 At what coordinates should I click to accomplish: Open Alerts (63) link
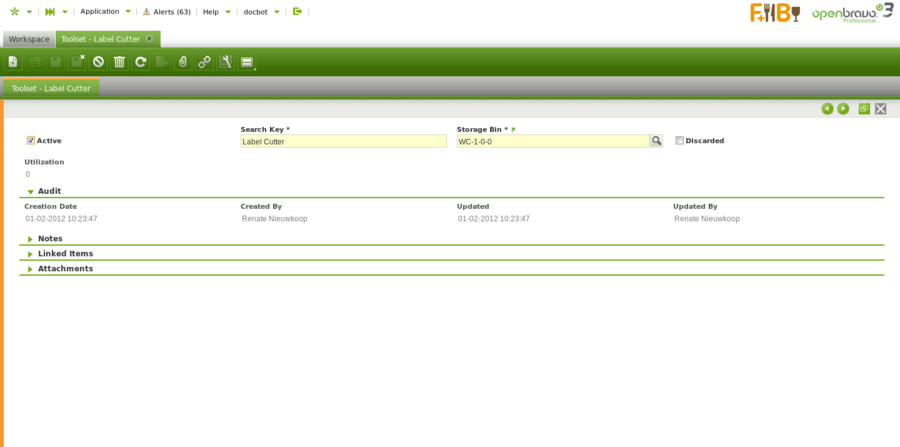click(166, 11)
